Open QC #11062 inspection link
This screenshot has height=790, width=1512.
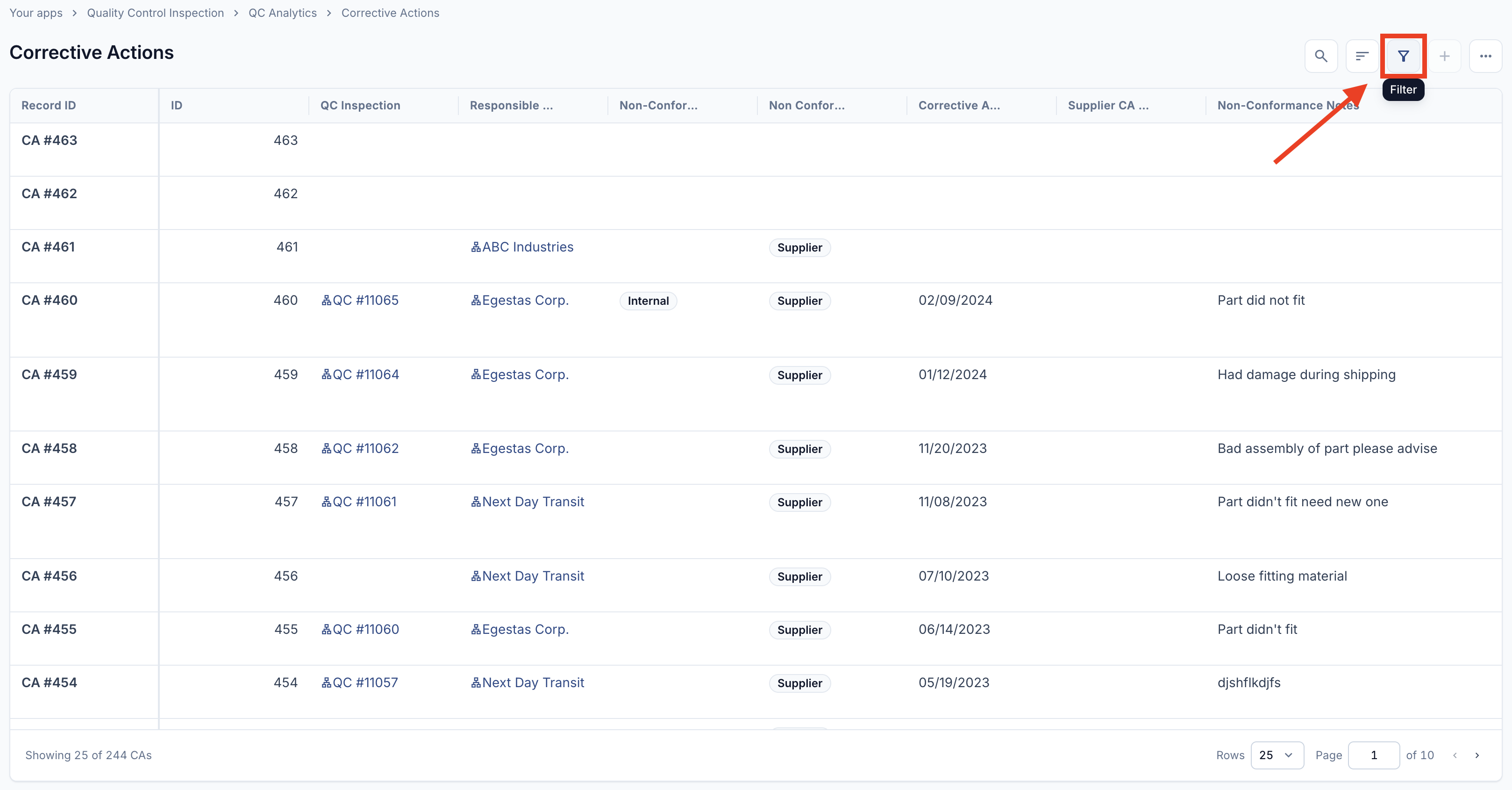[360, 449]
